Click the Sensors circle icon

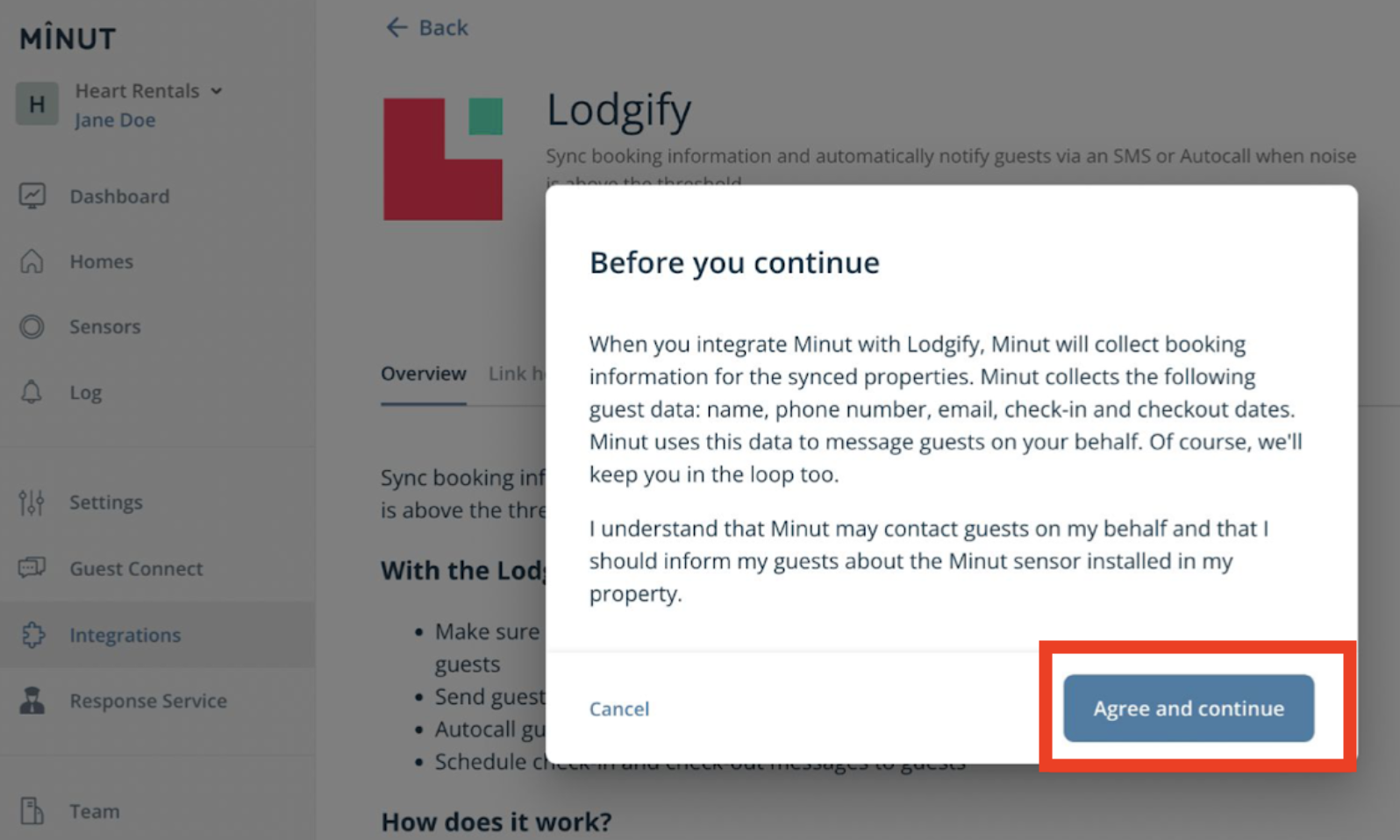[x=32, y=327]
